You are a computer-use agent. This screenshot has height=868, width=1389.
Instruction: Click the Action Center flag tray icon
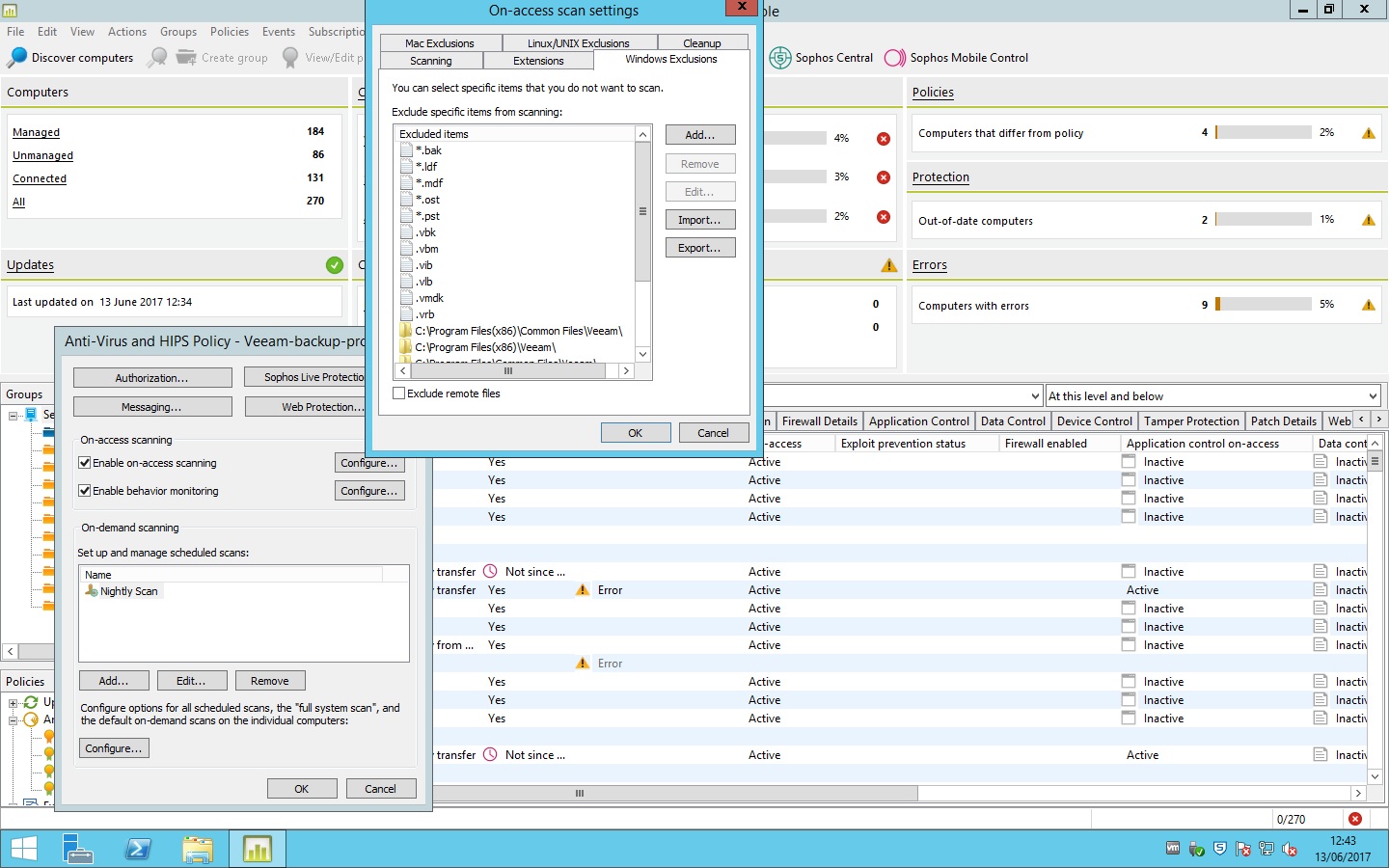(1243, 850)
